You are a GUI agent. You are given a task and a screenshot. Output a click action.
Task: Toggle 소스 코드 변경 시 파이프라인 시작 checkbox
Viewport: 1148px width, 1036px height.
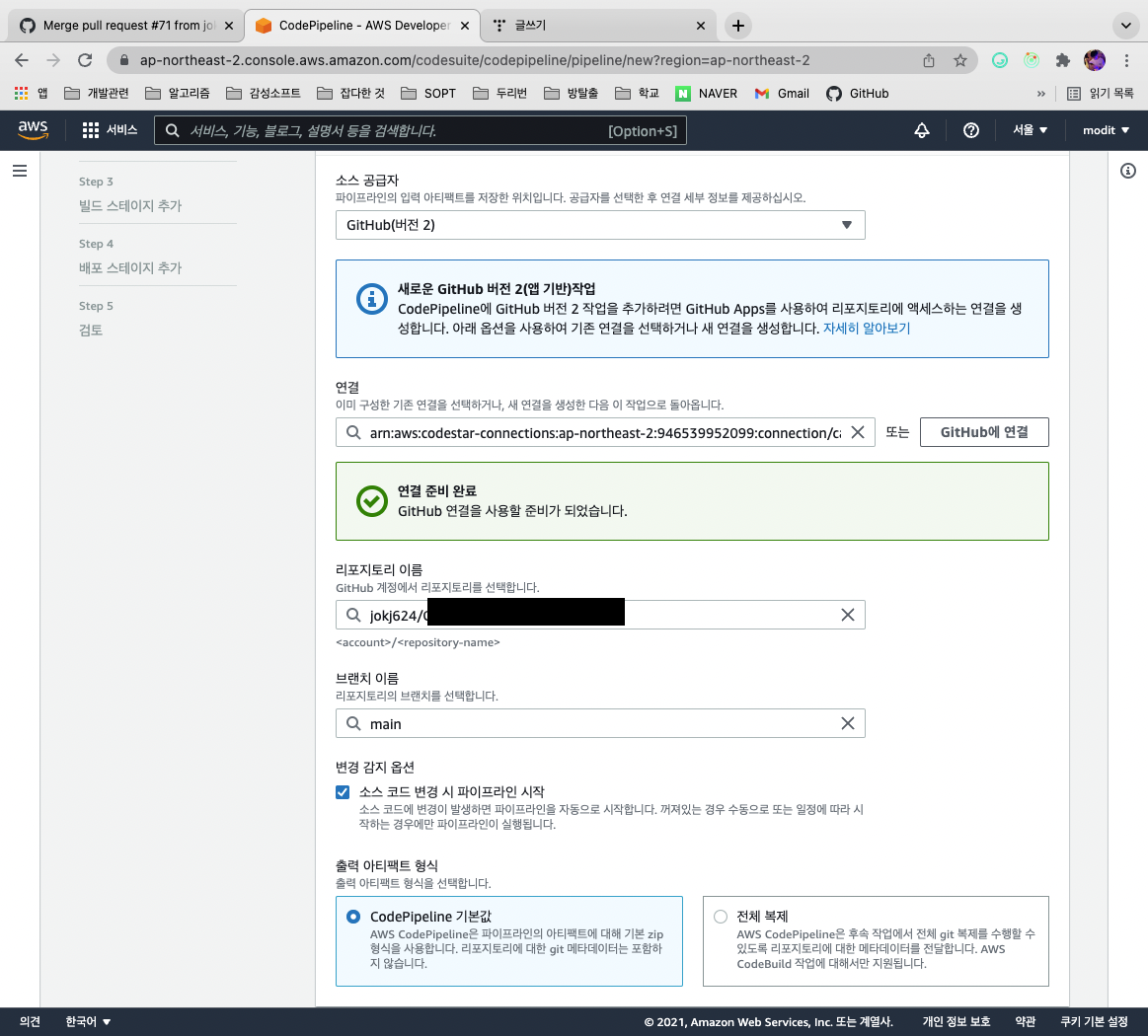[343, 791]
